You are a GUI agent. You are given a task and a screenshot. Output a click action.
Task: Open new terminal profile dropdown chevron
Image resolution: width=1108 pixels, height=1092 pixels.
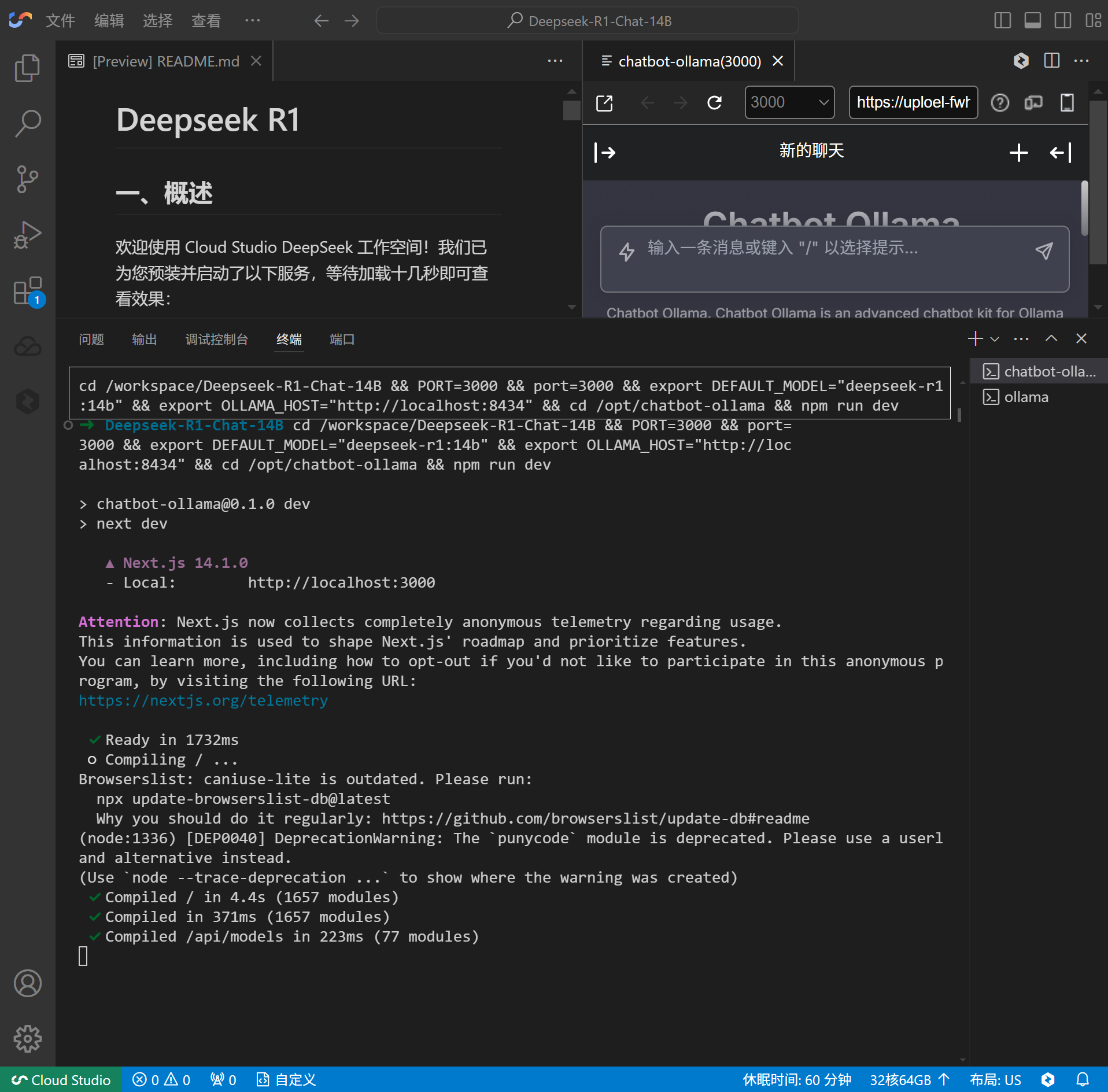(x=995, y=339)
